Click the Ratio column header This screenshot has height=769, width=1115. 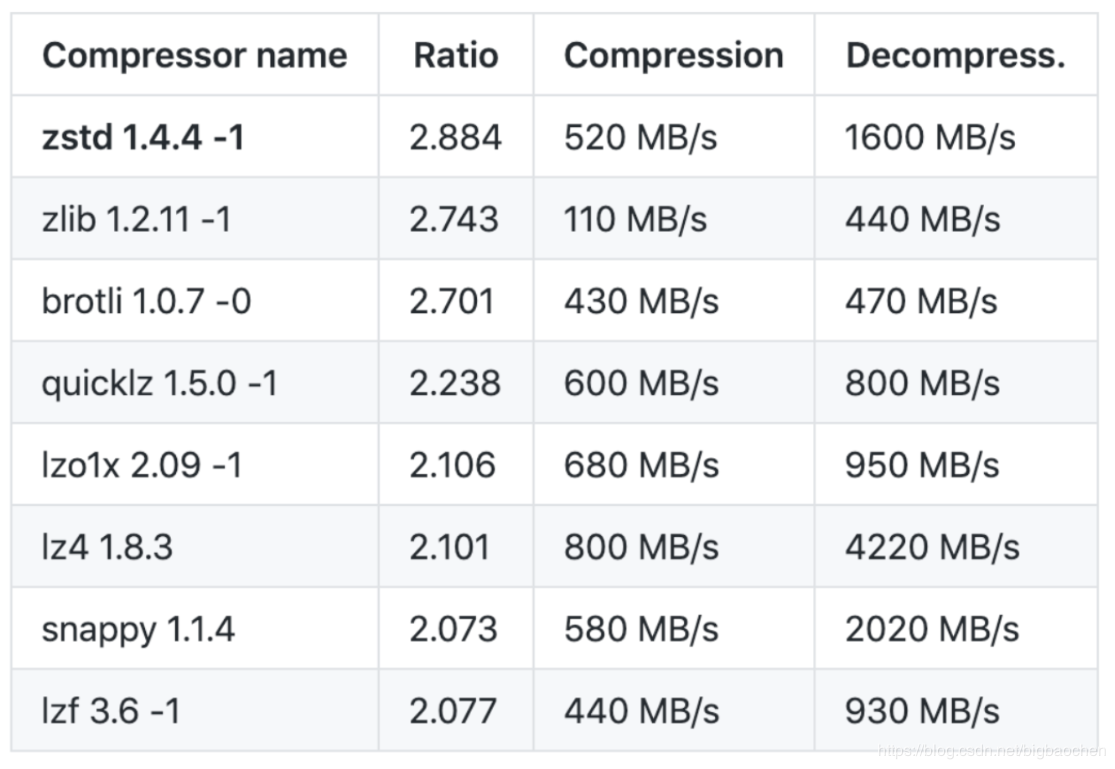(x=455, y=55)
